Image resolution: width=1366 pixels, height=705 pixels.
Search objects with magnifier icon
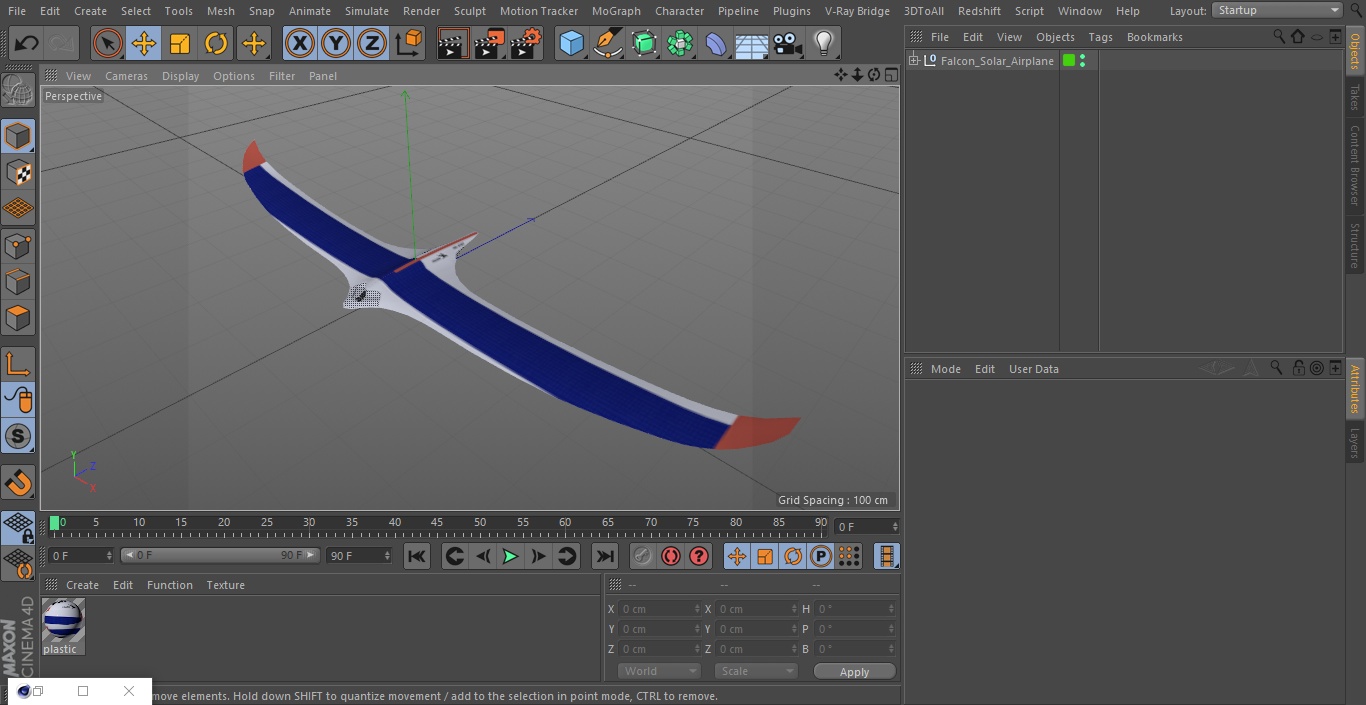1278,37
